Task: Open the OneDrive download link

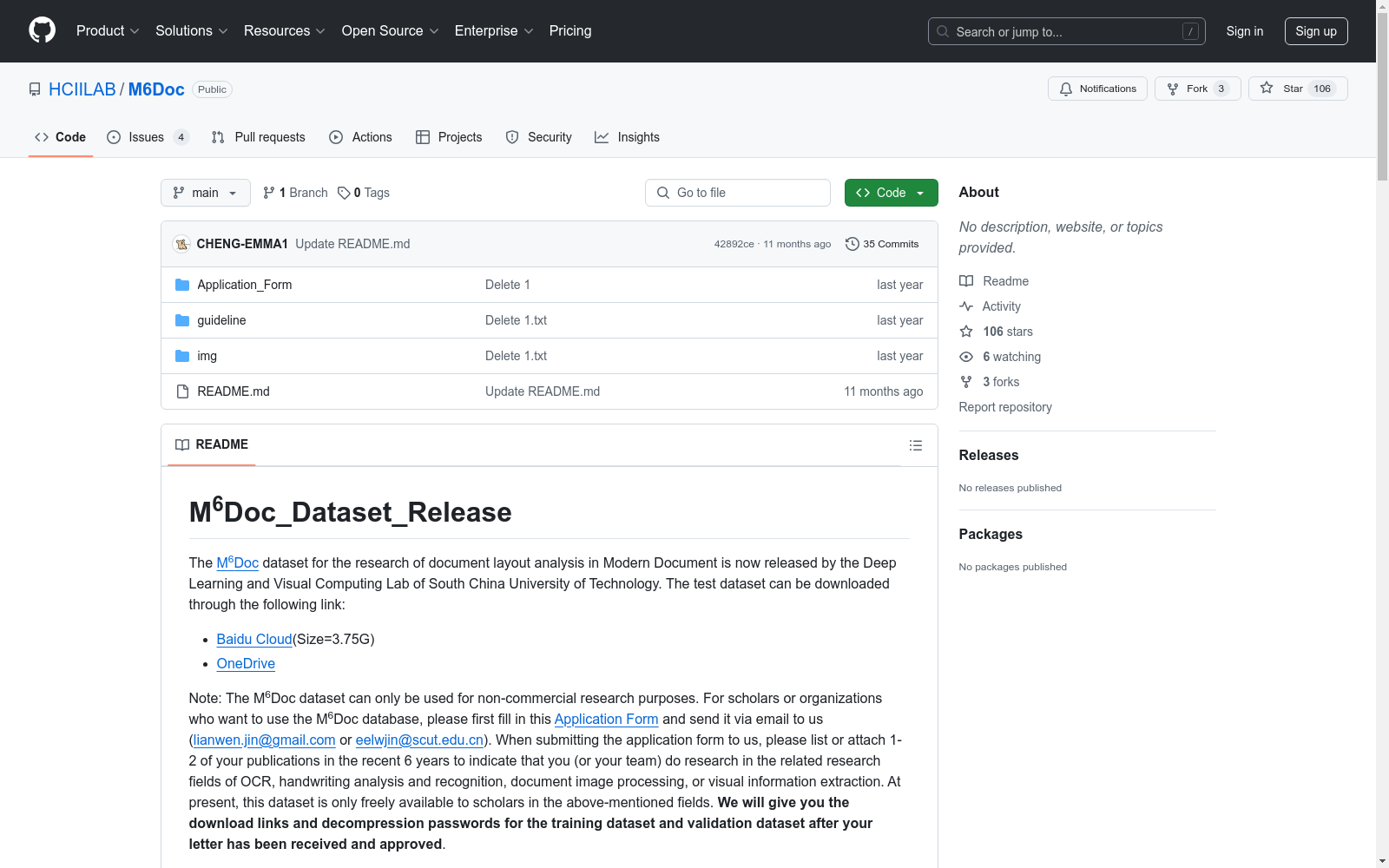Action: [x=246, y=663]
